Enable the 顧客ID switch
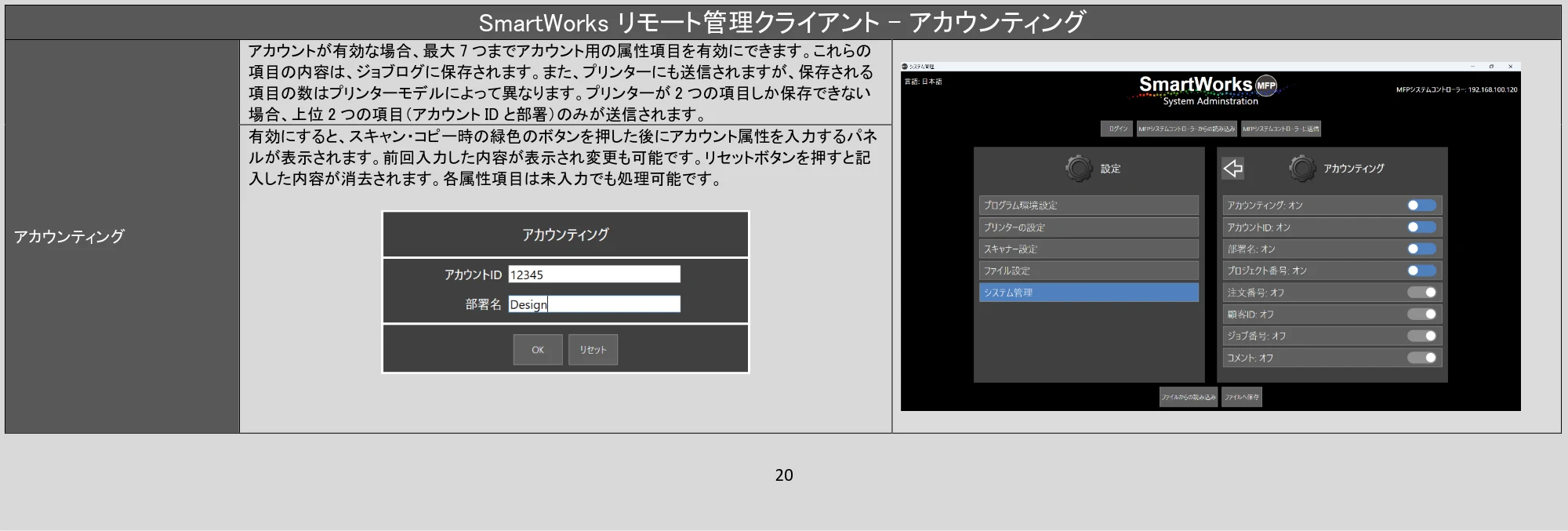 (1421, 314)
